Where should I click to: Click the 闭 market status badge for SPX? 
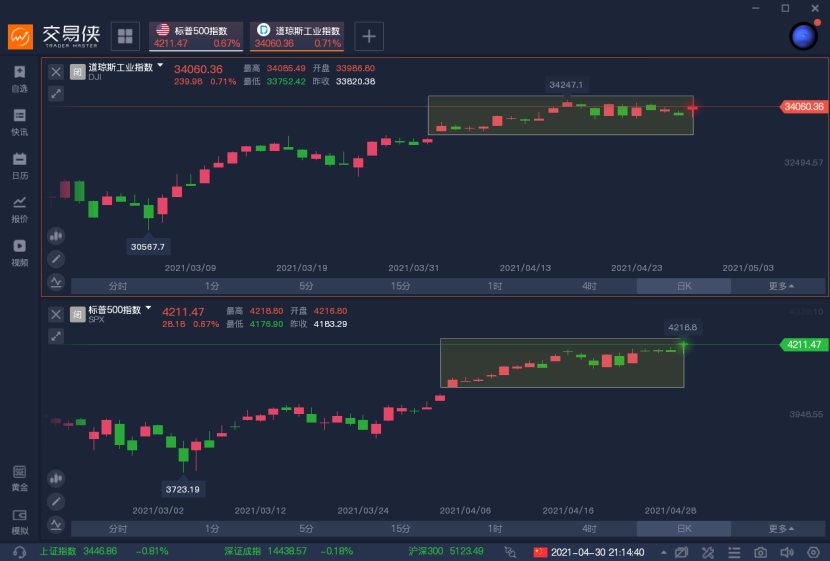click(x=77, y=314)
